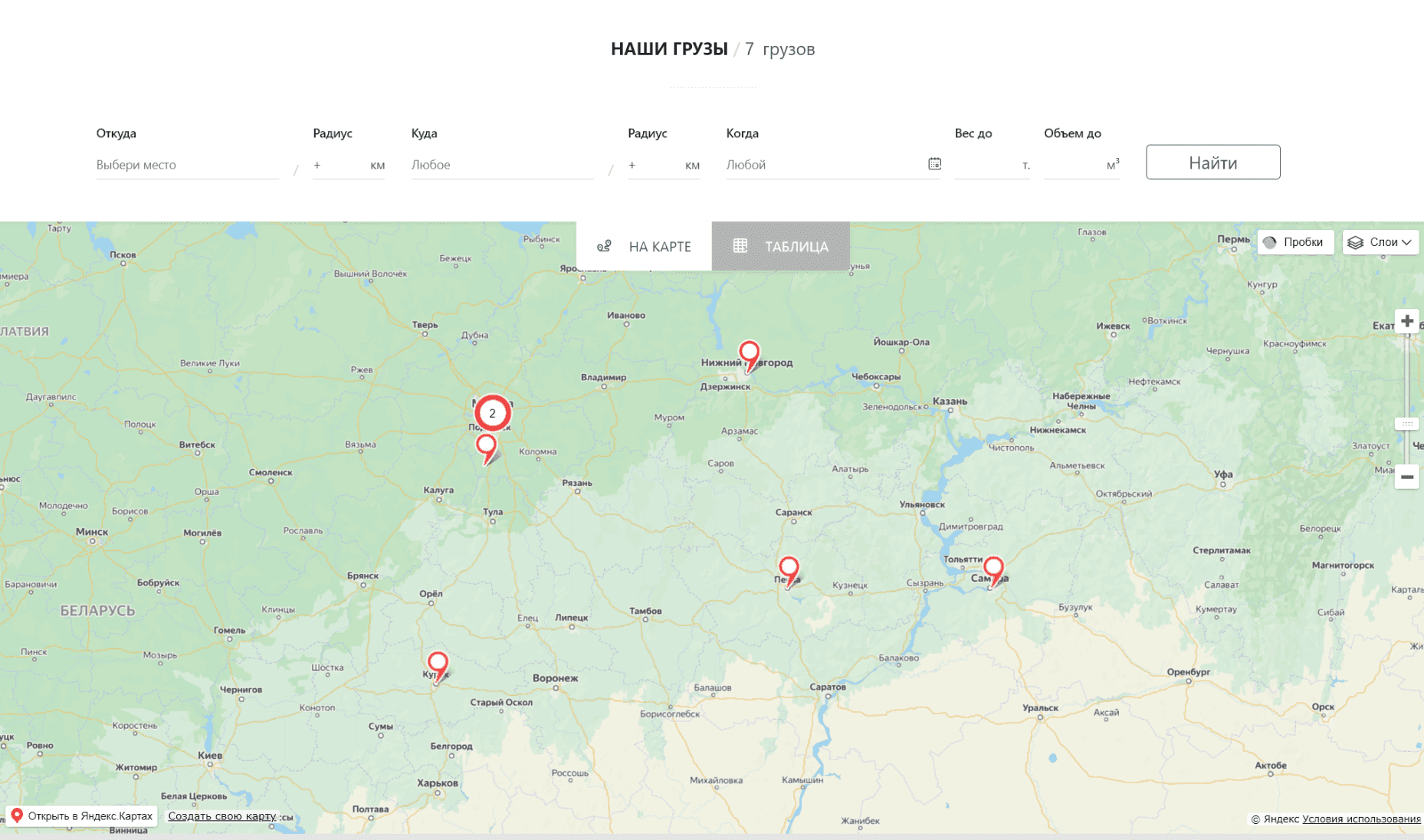This screenshot has height=840, width=1424.
Task: Click the route icon on the НА КАРТЕ tab
Action: point(604,246)
